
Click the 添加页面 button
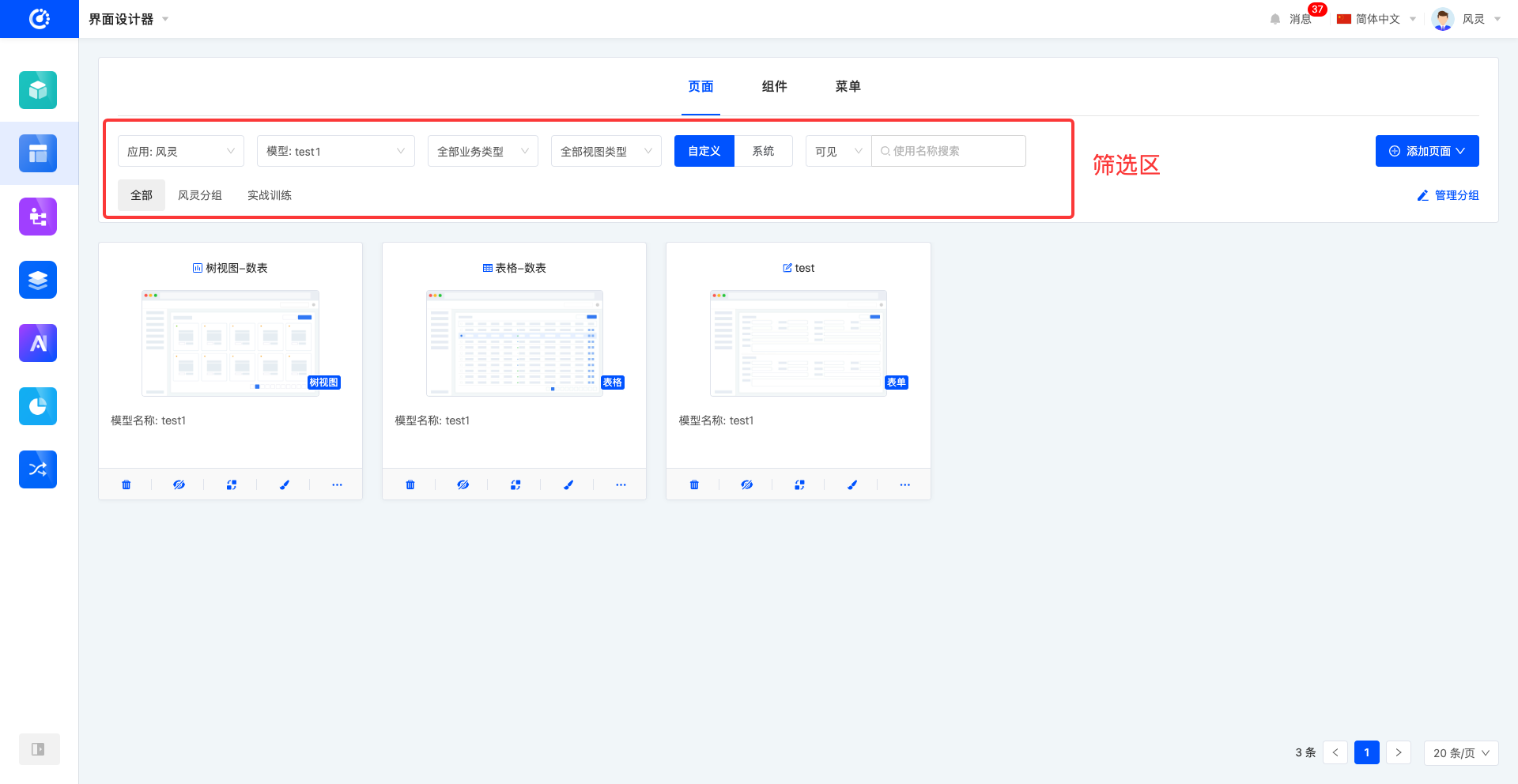1426,151
